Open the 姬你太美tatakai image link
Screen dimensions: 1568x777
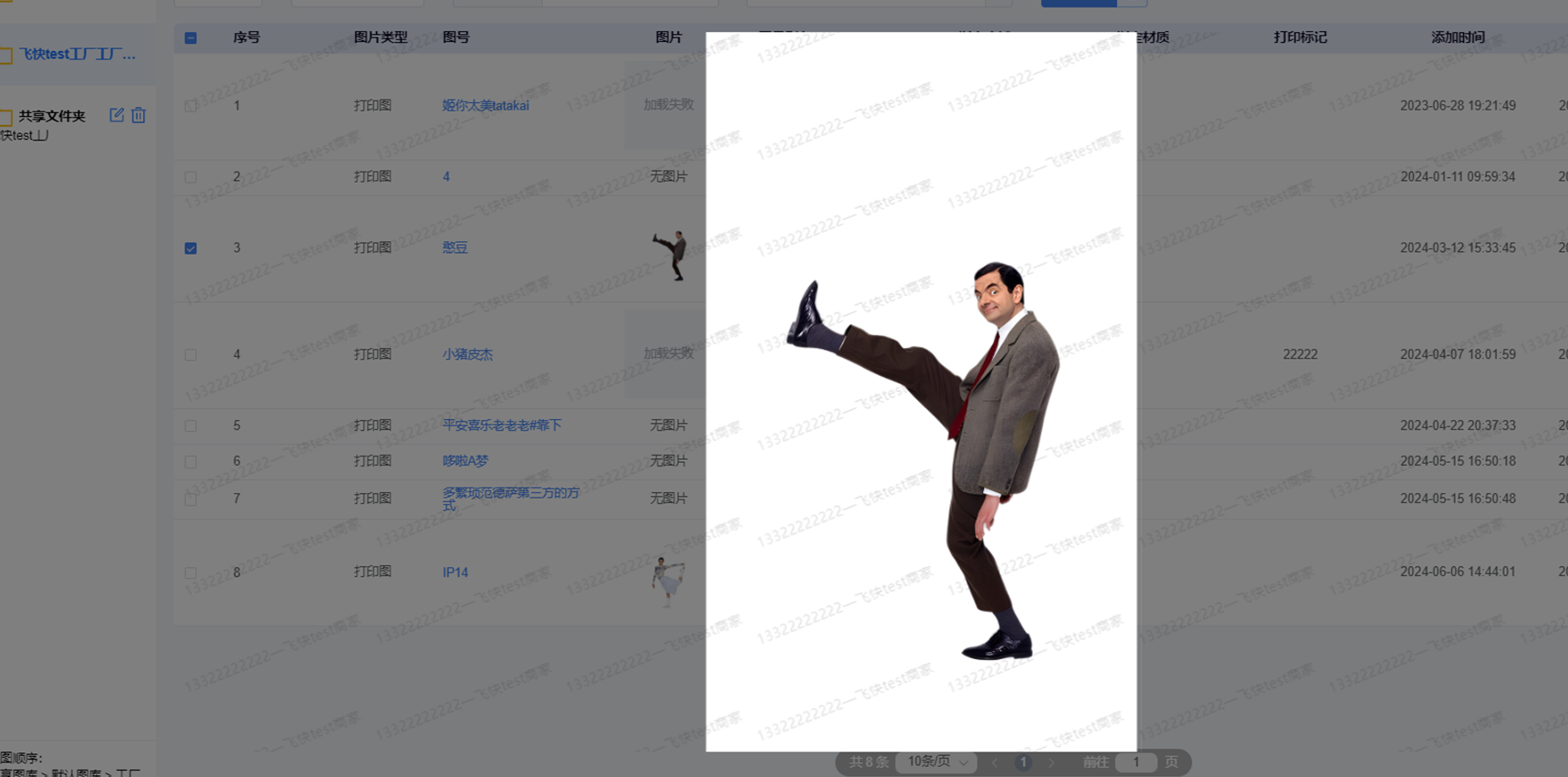pos(486,105)
